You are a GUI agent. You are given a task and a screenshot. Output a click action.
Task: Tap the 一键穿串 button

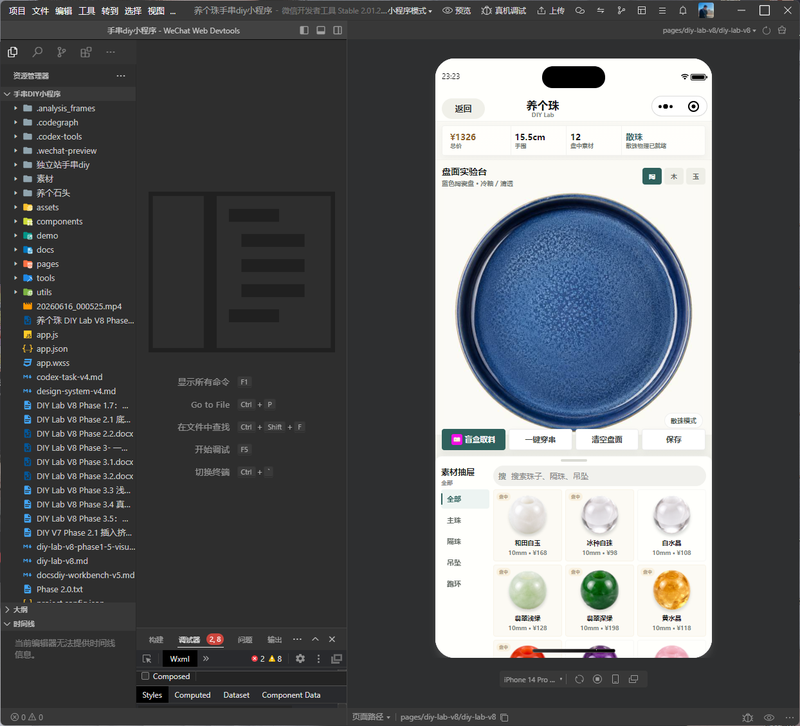click(541, 439)
